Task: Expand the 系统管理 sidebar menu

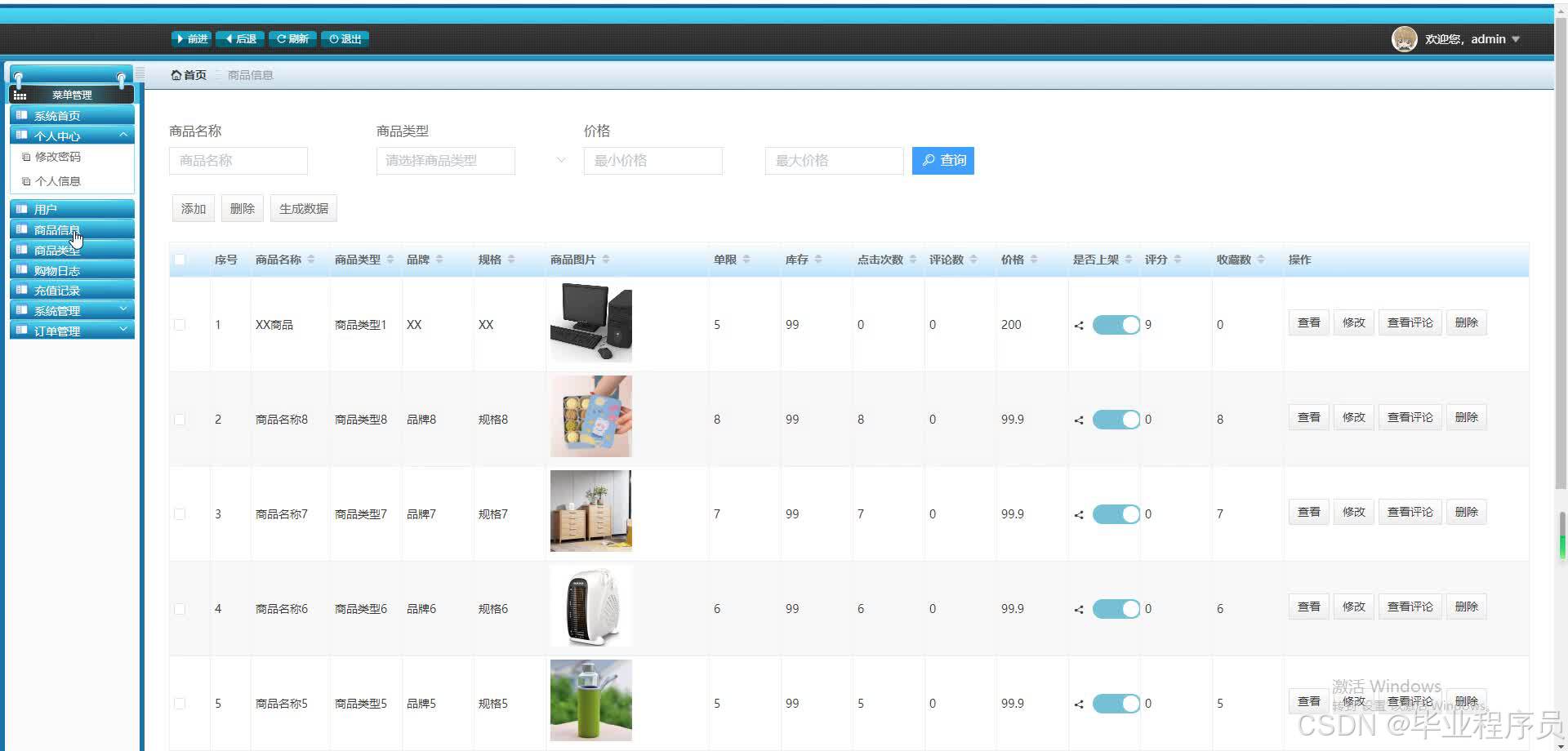Action: pos(72,310)
